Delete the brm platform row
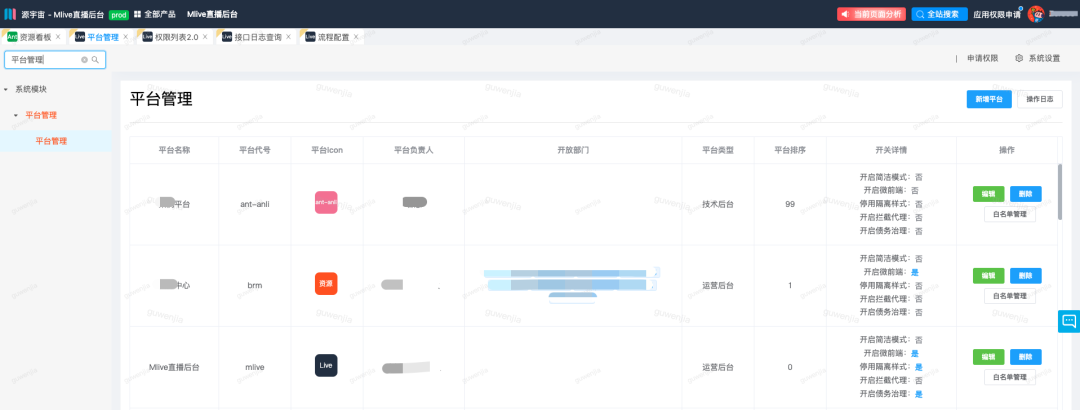1080x410 pixels. click(1026, 276)
